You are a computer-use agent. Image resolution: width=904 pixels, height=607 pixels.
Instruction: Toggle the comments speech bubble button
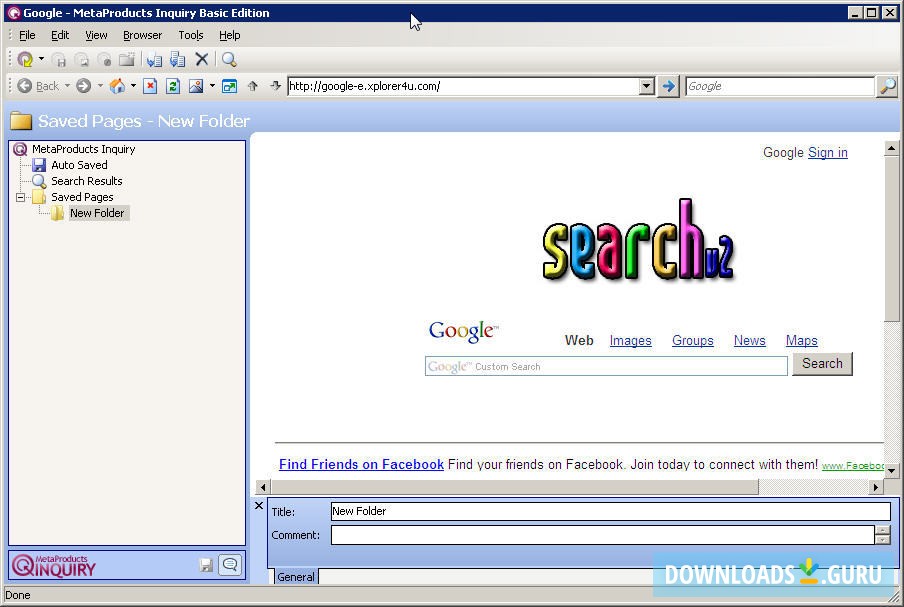click(230, 565)
